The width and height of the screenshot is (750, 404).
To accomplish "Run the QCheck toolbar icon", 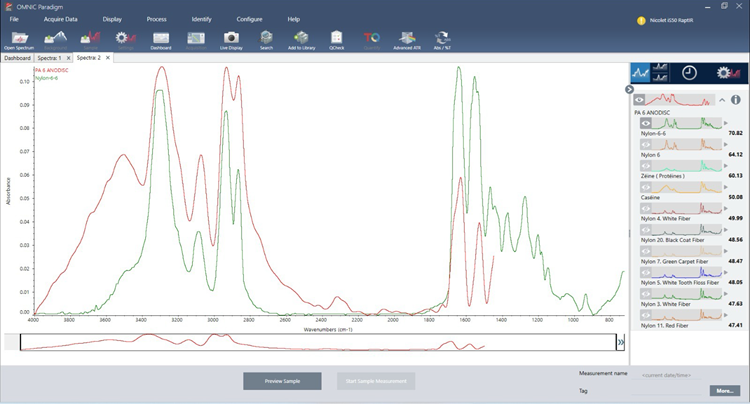I will tap(336, 38).
